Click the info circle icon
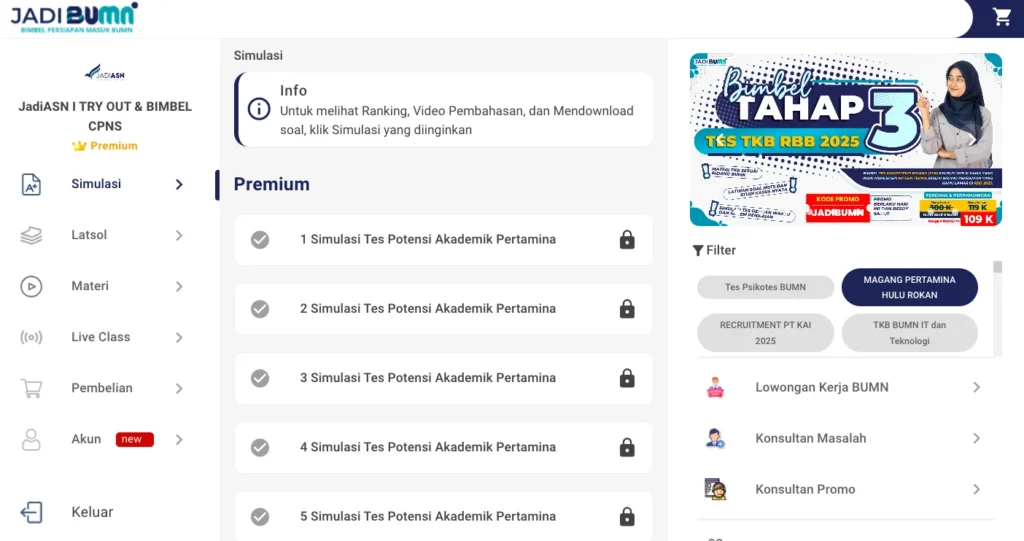Viewport: 1024px width, 541px height. click(259, 109)
